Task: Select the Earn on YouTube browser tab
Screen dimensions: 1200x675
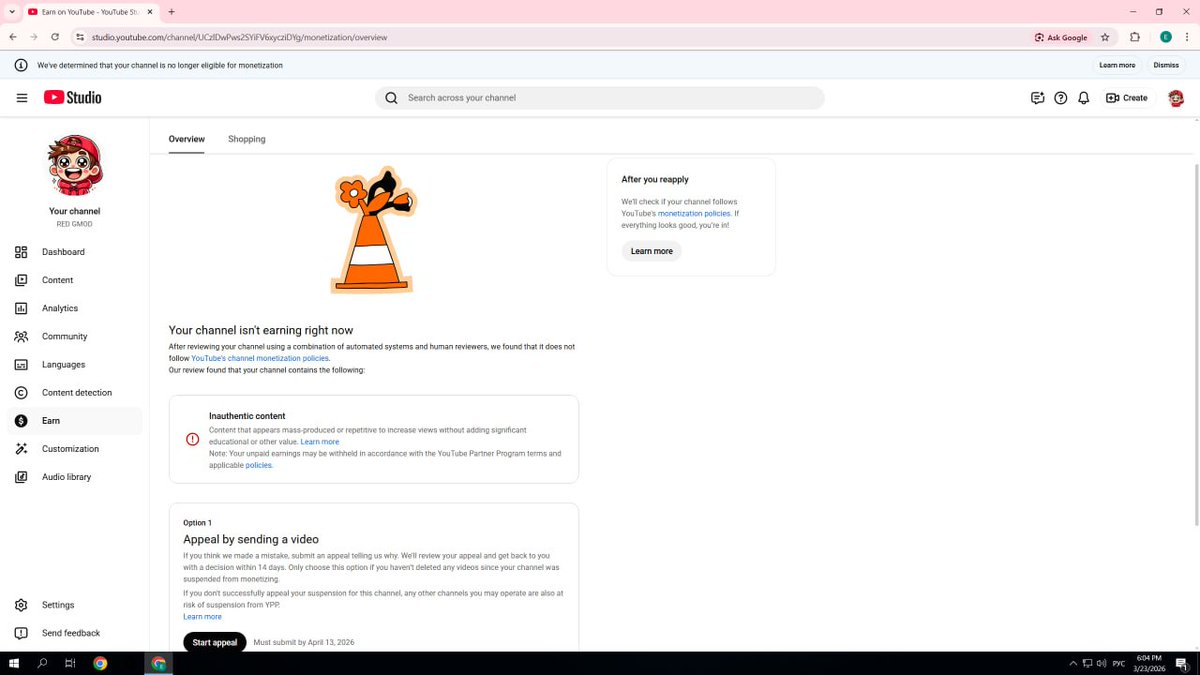Action: 88,12
